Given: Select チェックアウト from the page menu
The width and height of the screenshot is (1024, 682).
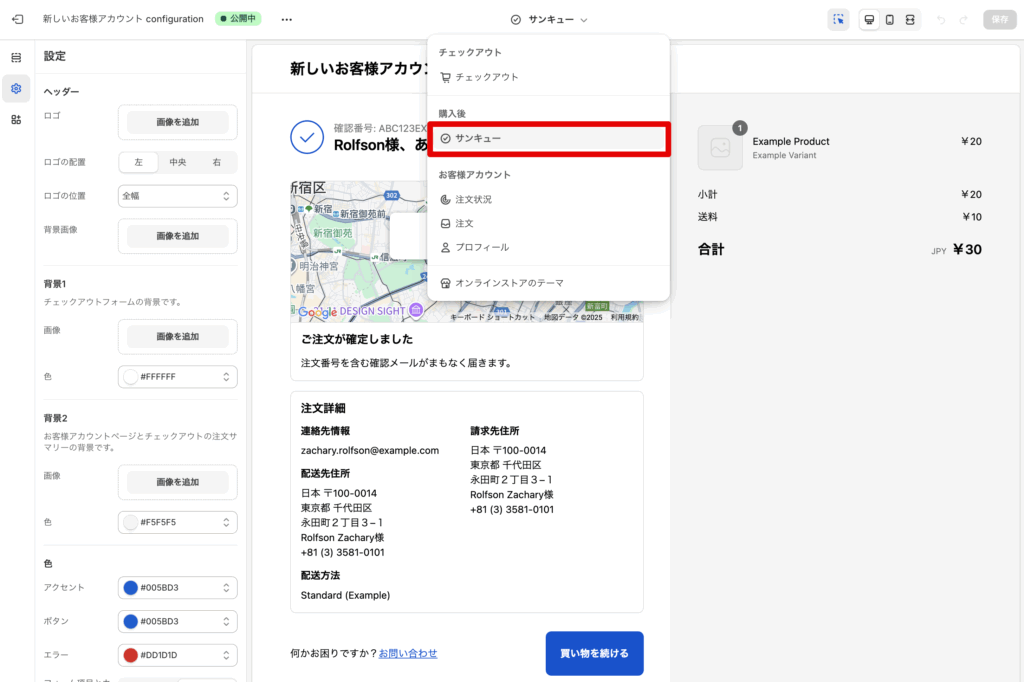Looking at the screenshot, I should tap(549, 77).
